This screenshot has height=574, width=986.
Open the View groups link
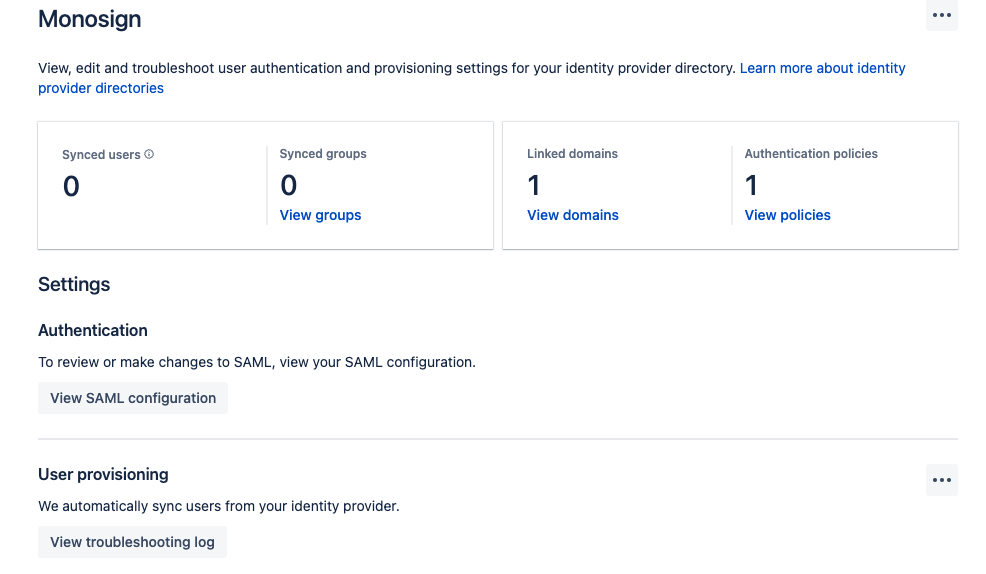320,215
